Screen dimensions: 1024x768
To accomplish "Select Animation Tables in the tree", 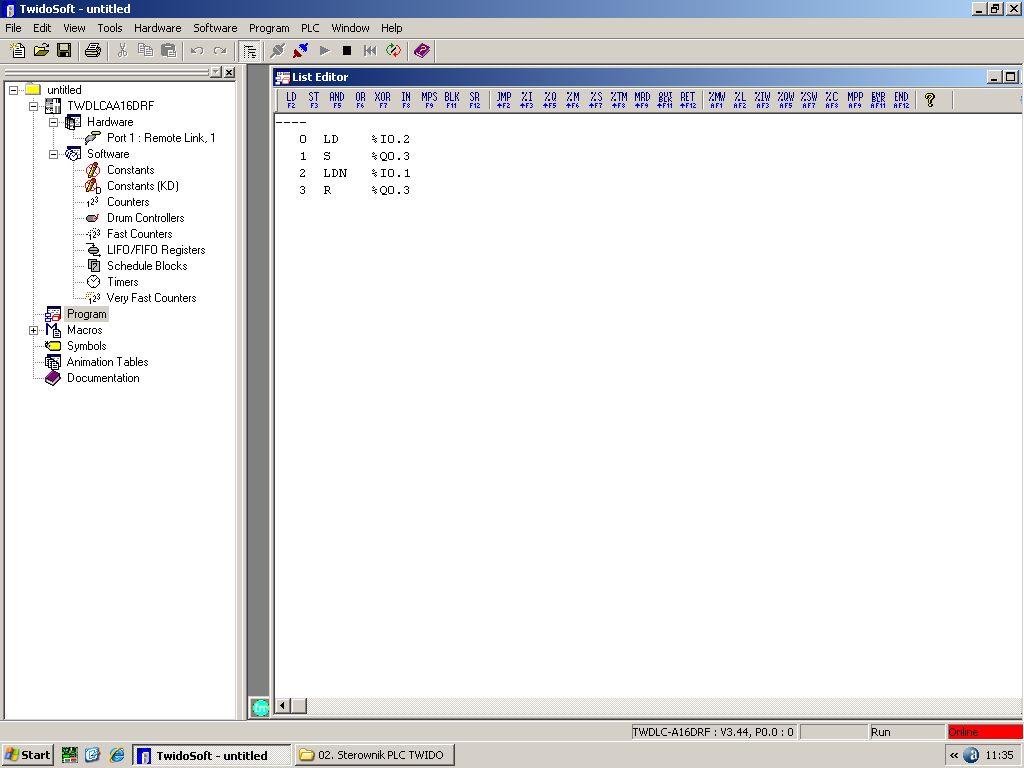I will (x=107, y=362).
